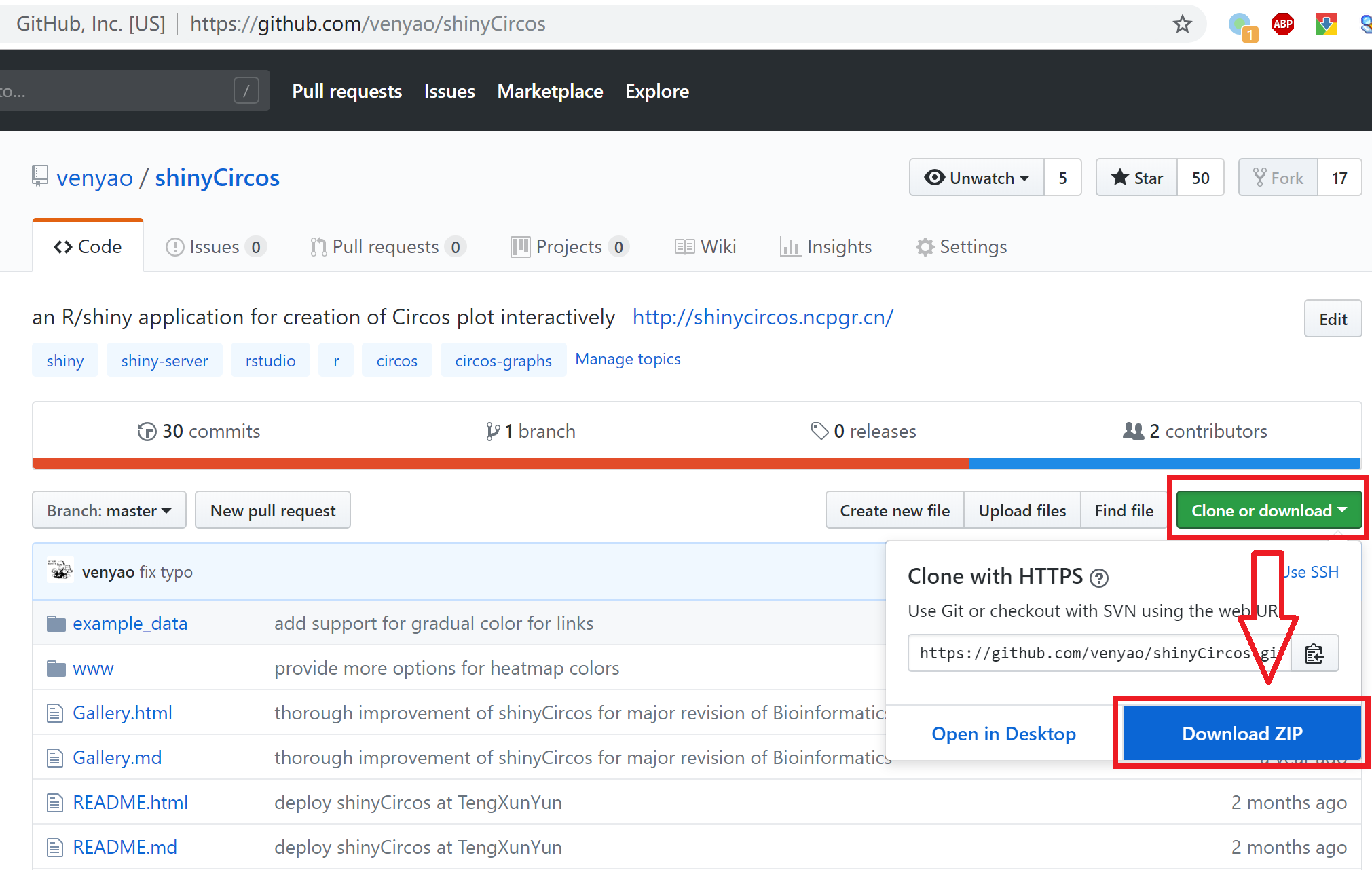The height and width of the screenshot is (870, 1372).
Task: Click the GitHub search input field
Action: [115, 91]
